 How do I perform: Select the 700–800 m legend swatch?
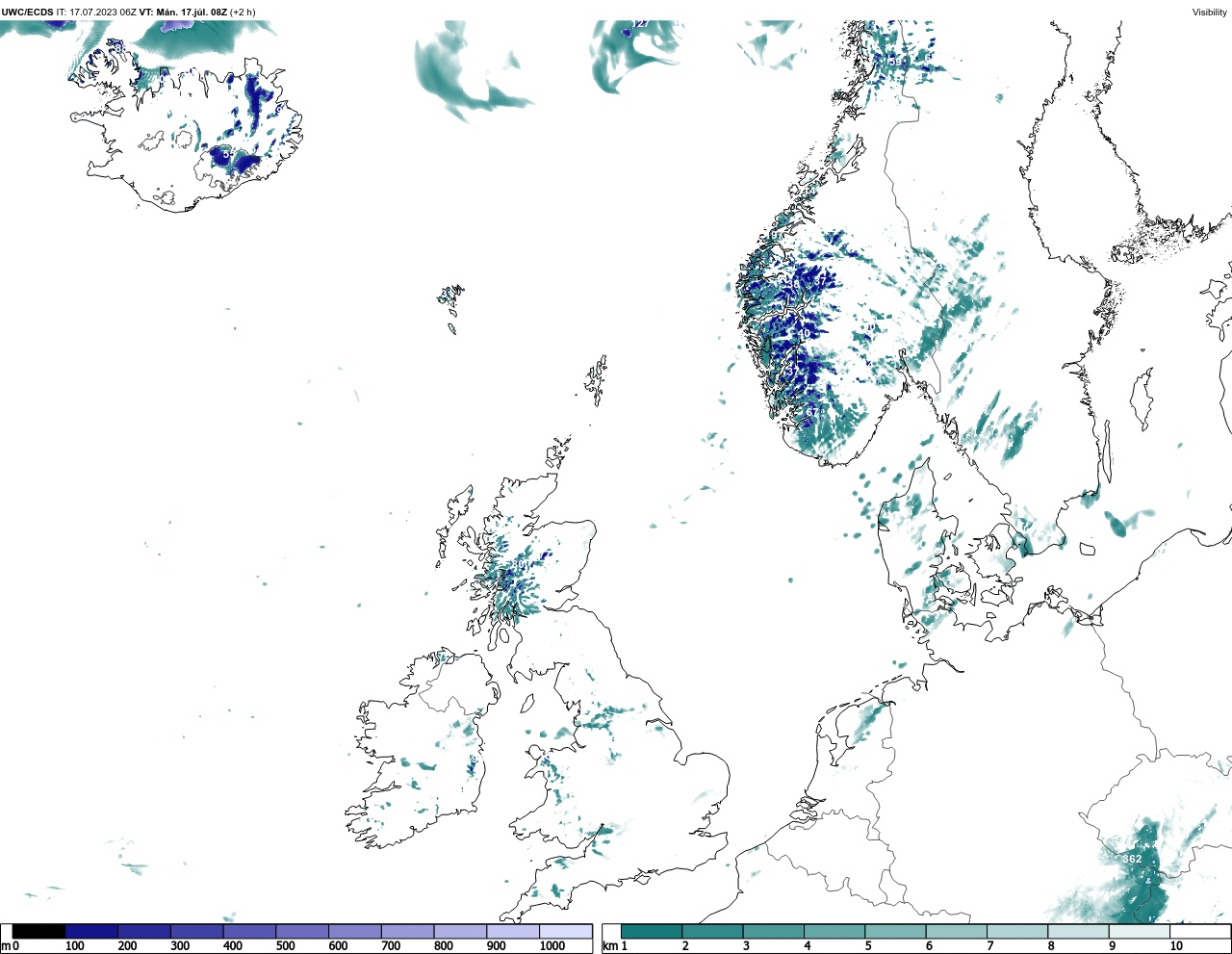click(x=407, y=931)
